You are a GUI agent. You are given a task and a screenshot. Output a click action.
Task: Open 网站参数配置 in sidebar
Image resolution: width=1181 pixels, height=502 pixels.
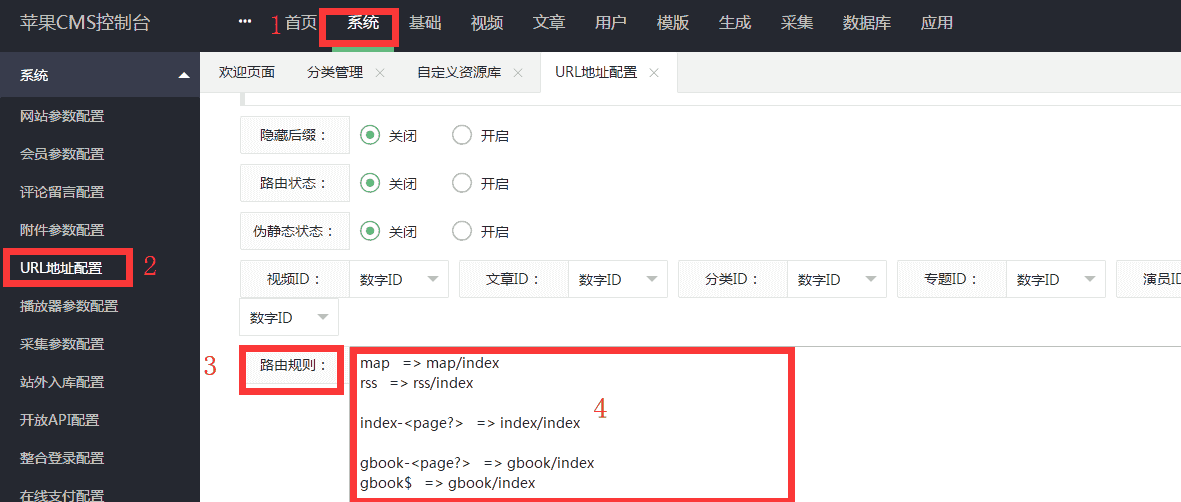[62, 116]
